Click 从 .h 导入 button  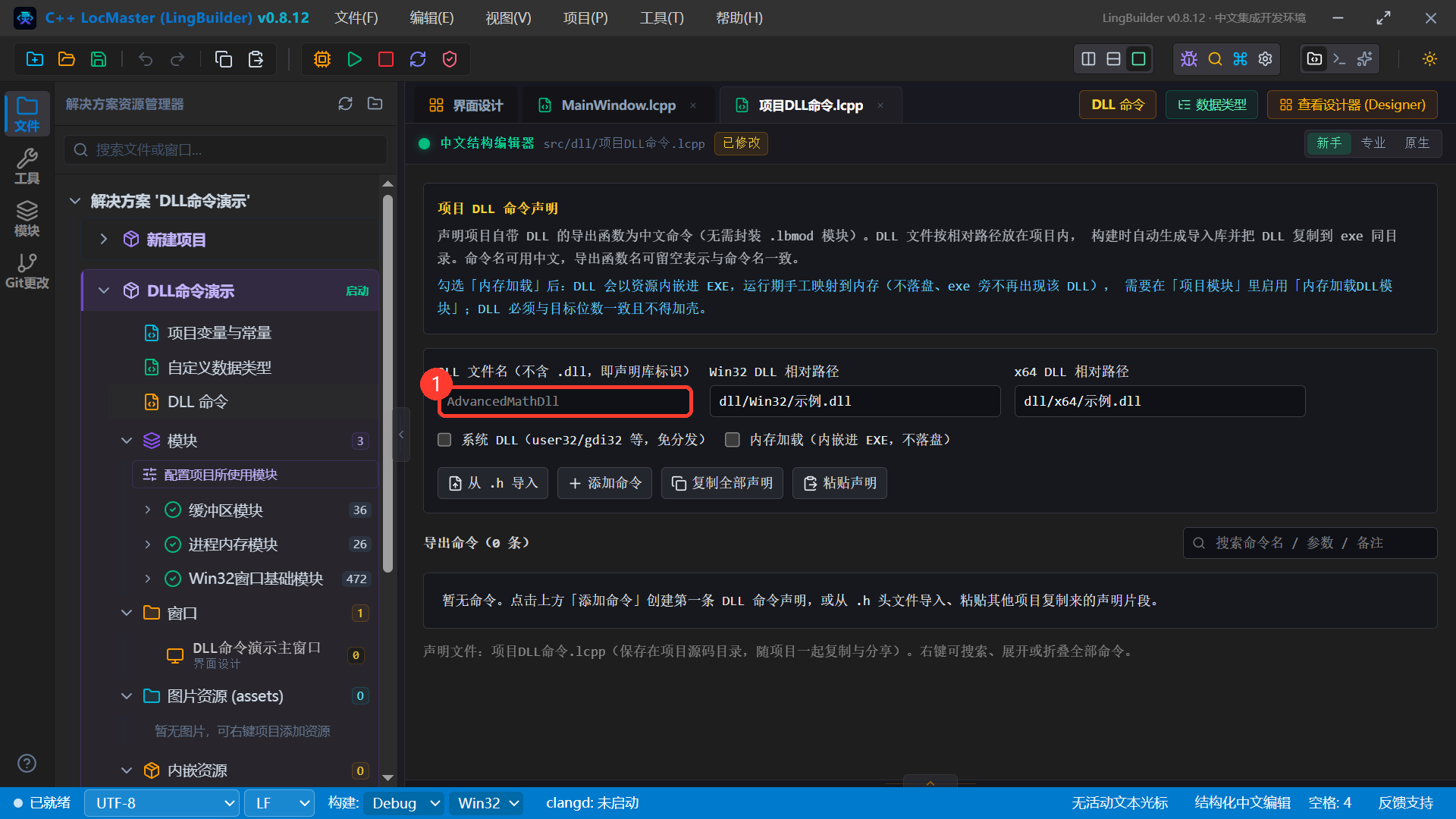point(493,483)
